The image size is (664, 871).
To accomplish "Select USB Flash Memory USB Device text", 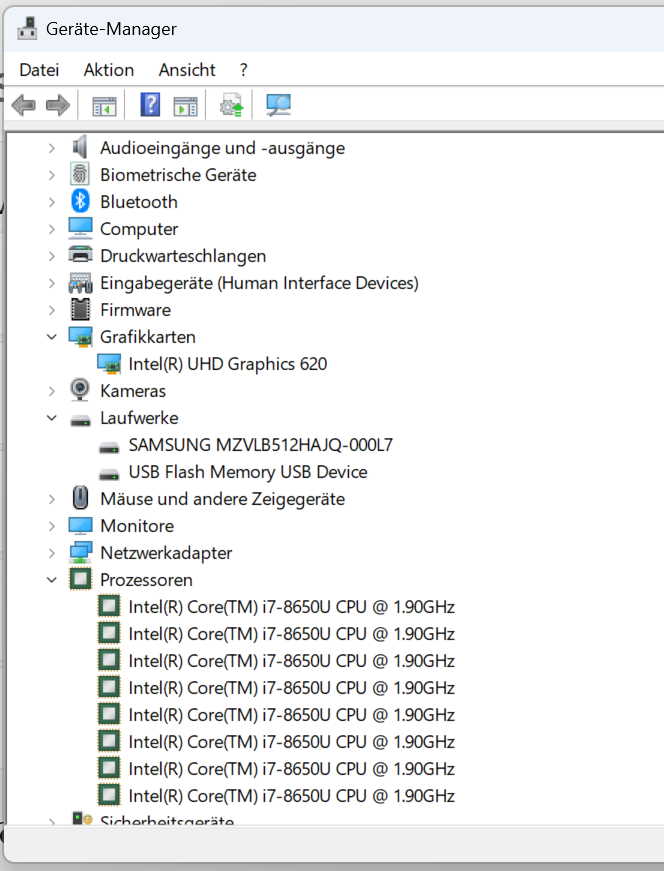I will point(248,472).
